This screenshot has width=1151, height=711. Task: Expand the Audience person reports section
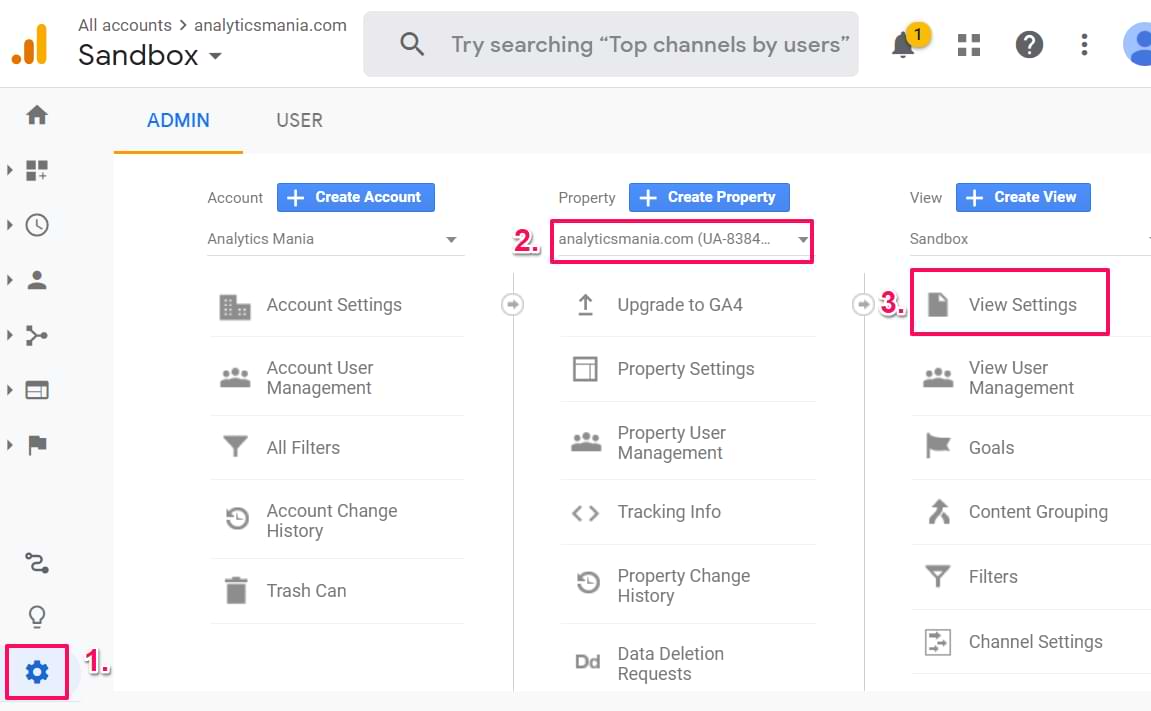click(37, 280)
